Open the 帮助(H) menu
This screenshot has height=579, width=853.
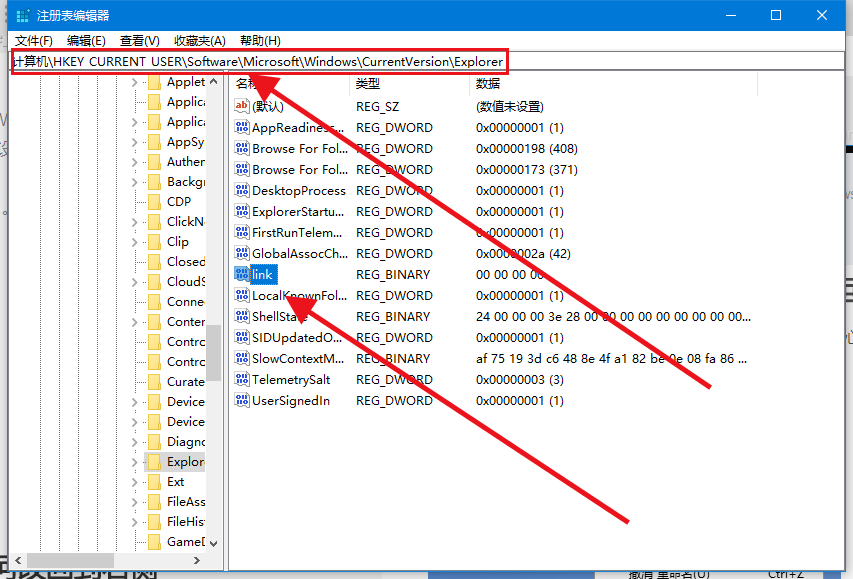click(x=260, y=41)
